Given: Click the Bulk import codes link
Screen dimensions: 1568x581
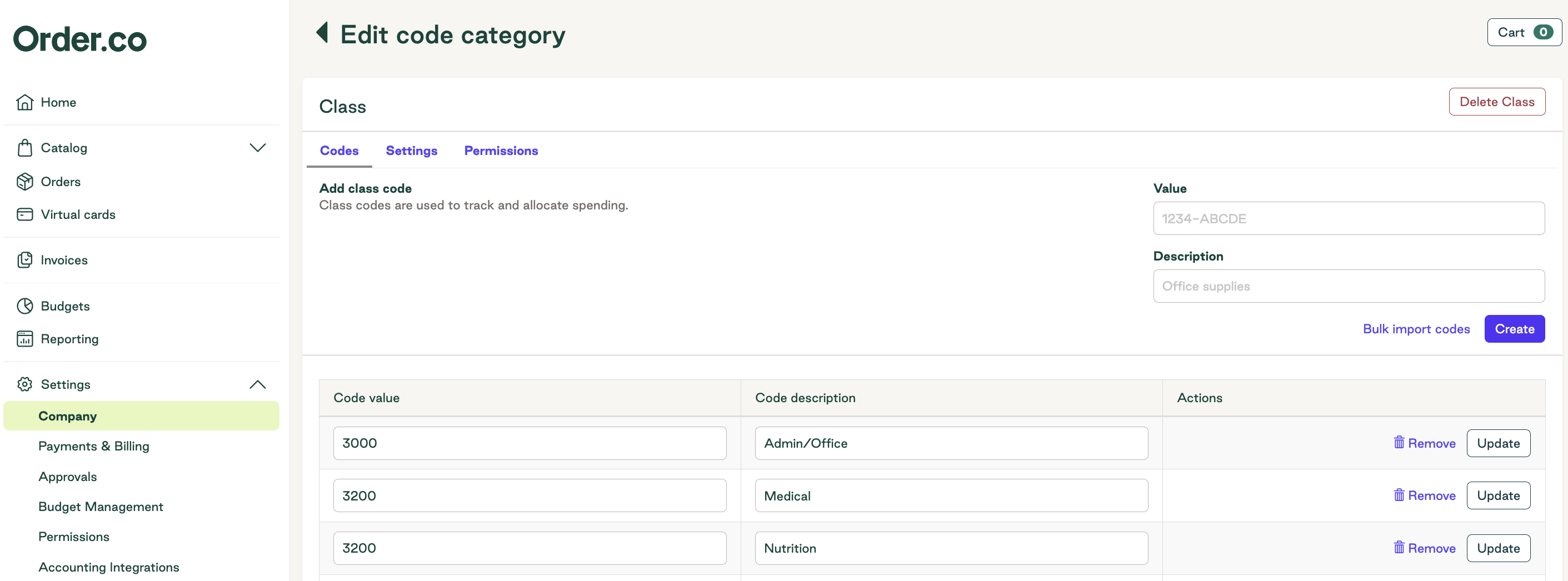Looking at the screenshot, I should coord(1416,329).
